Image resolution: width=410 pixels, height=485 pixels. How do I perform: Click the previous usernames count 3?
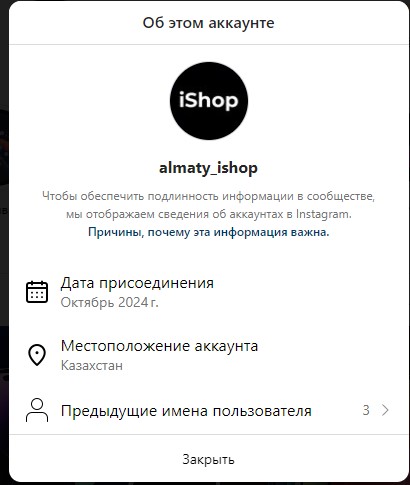click(x=366, y=410)
